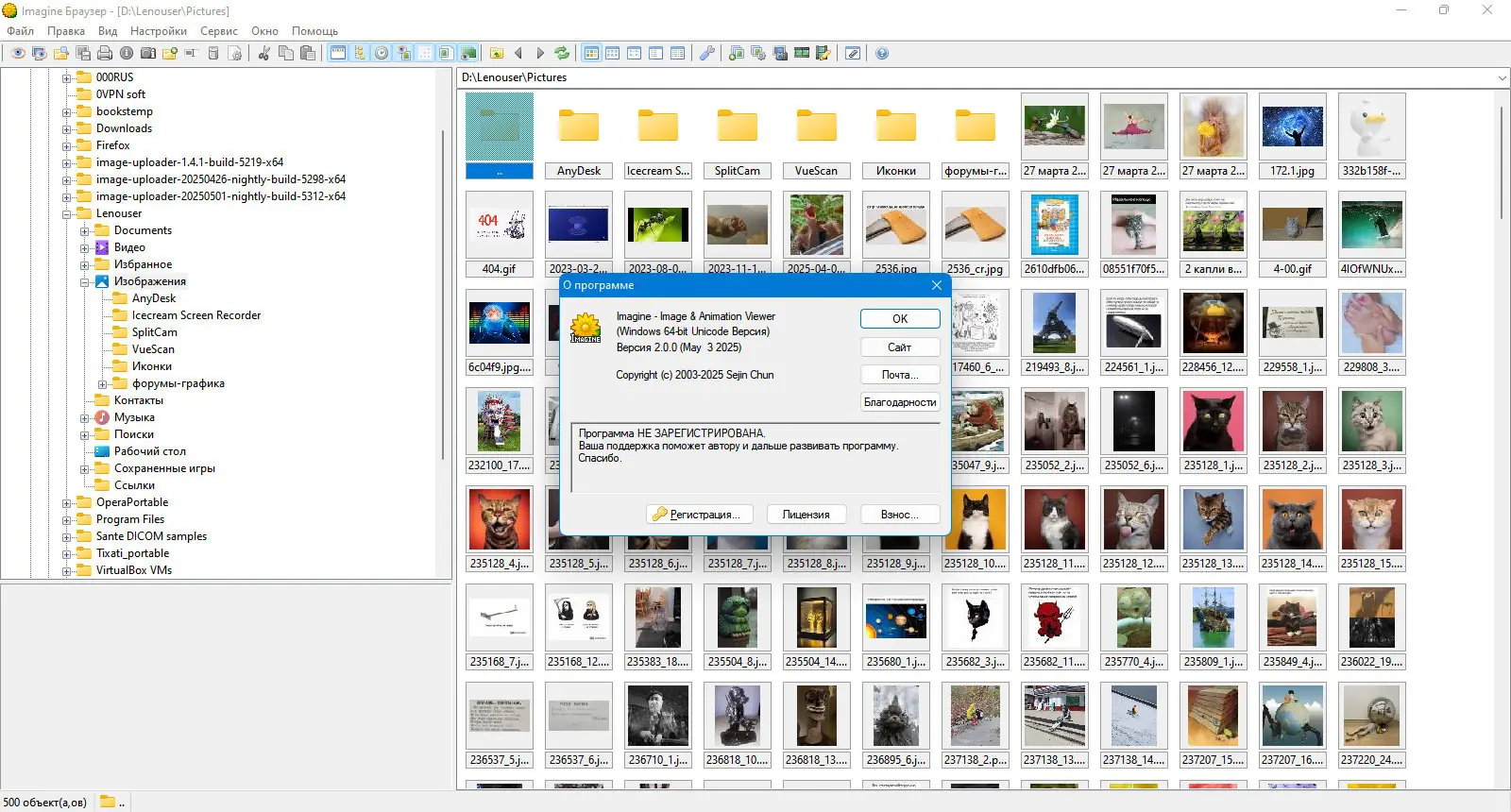Click the Регистрация... button
The image size is (1511, 812).
click(x=700, y=515)
